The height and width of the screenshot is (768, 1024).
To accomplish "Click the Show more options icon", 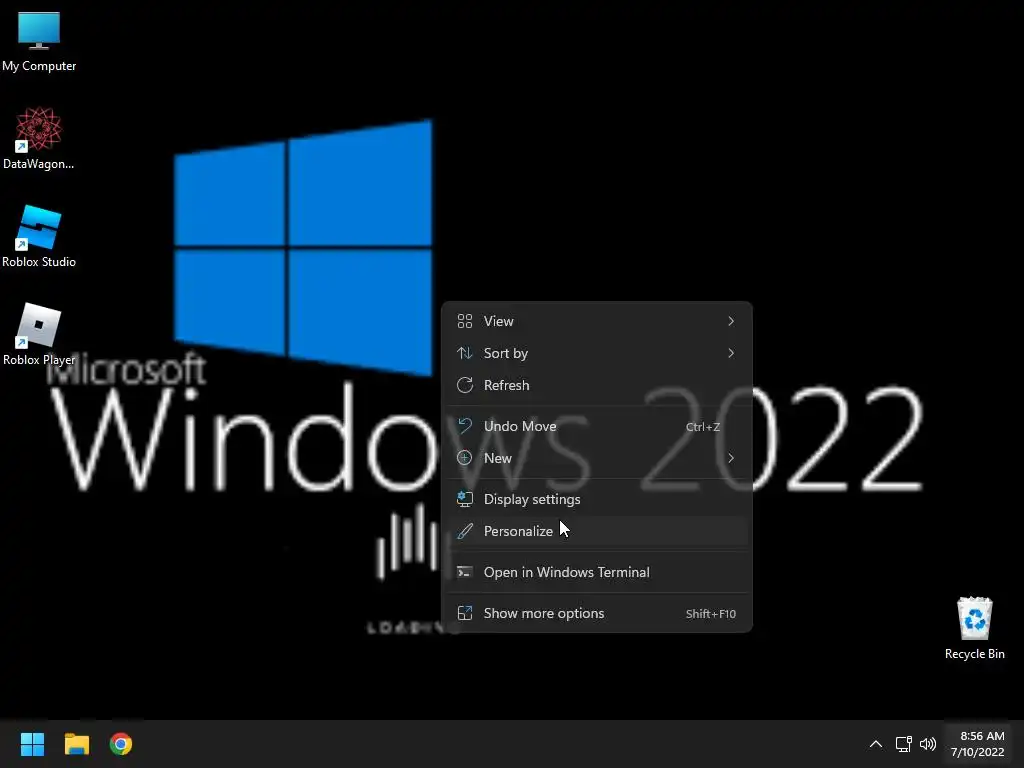I will point(464,613).
